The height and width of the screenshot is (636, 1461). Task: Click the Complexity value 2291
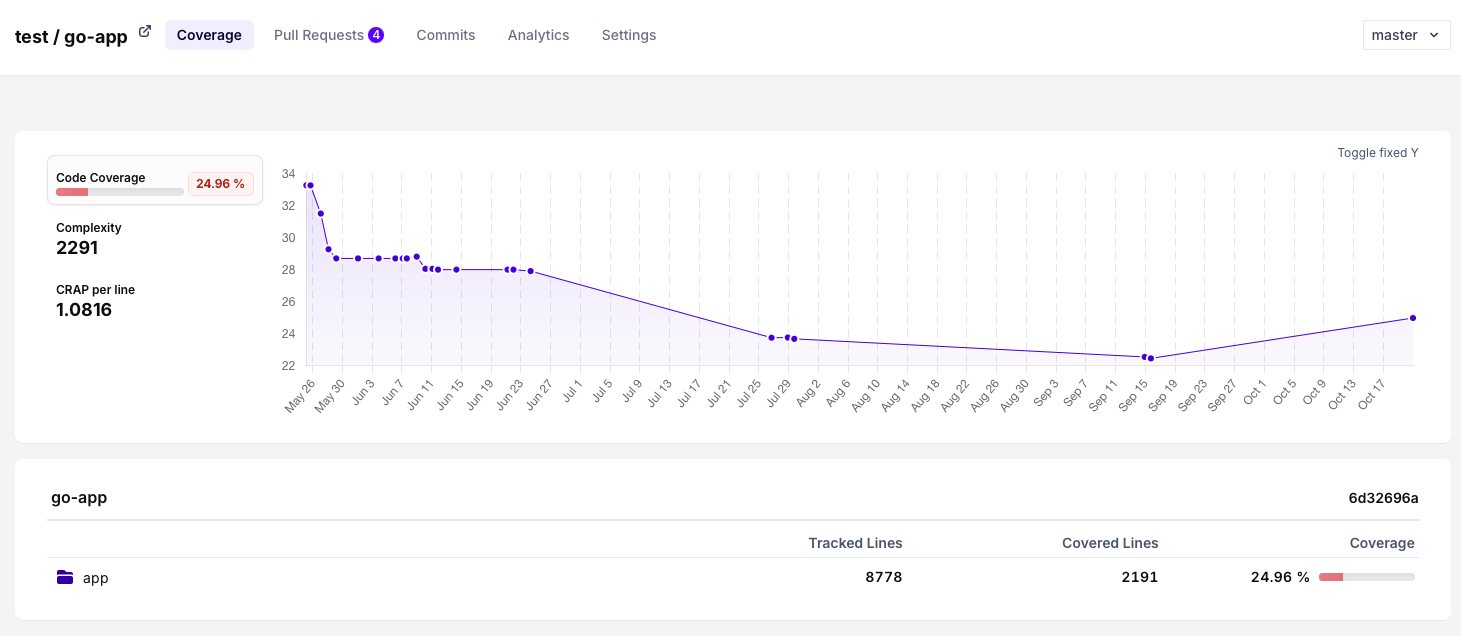click(x=77, y=248)
